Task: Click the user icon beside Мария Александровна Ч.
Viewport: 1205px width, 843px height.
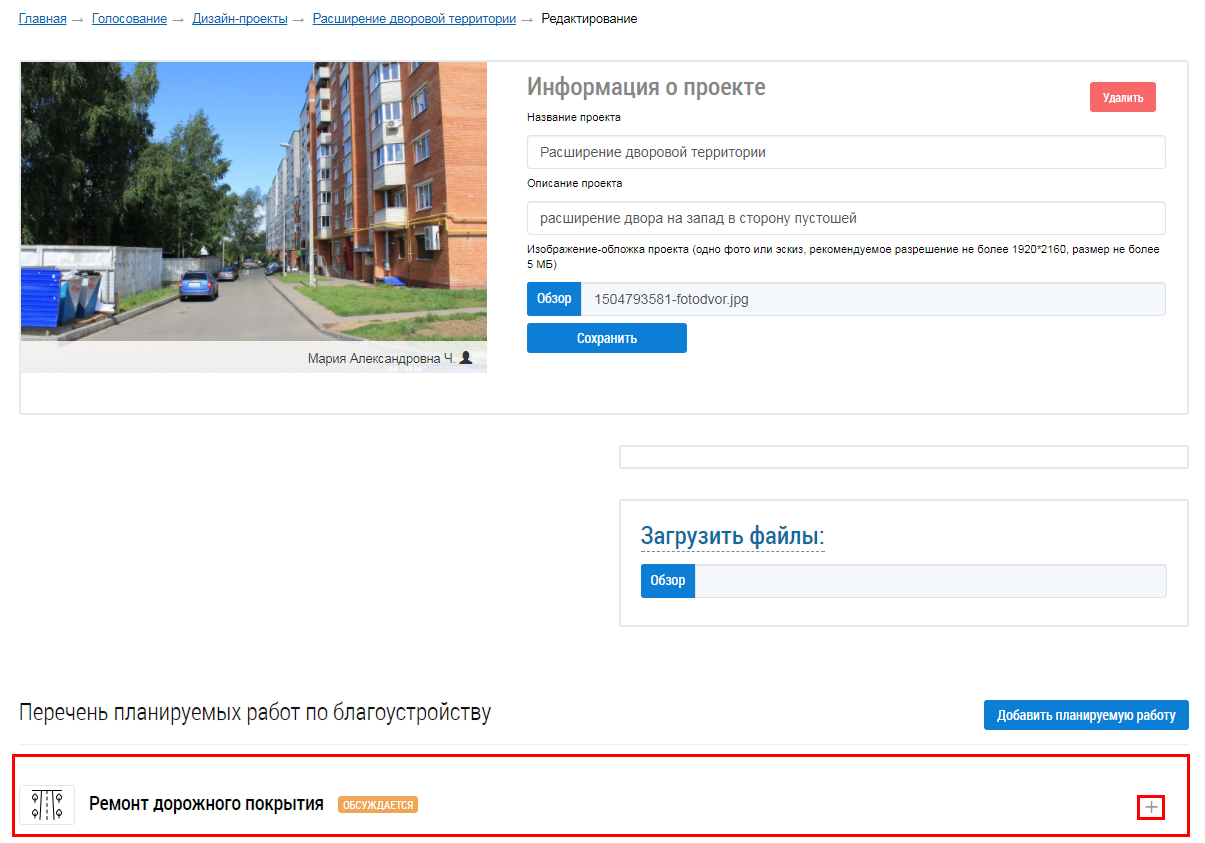Action: click(x=465, y=358)
